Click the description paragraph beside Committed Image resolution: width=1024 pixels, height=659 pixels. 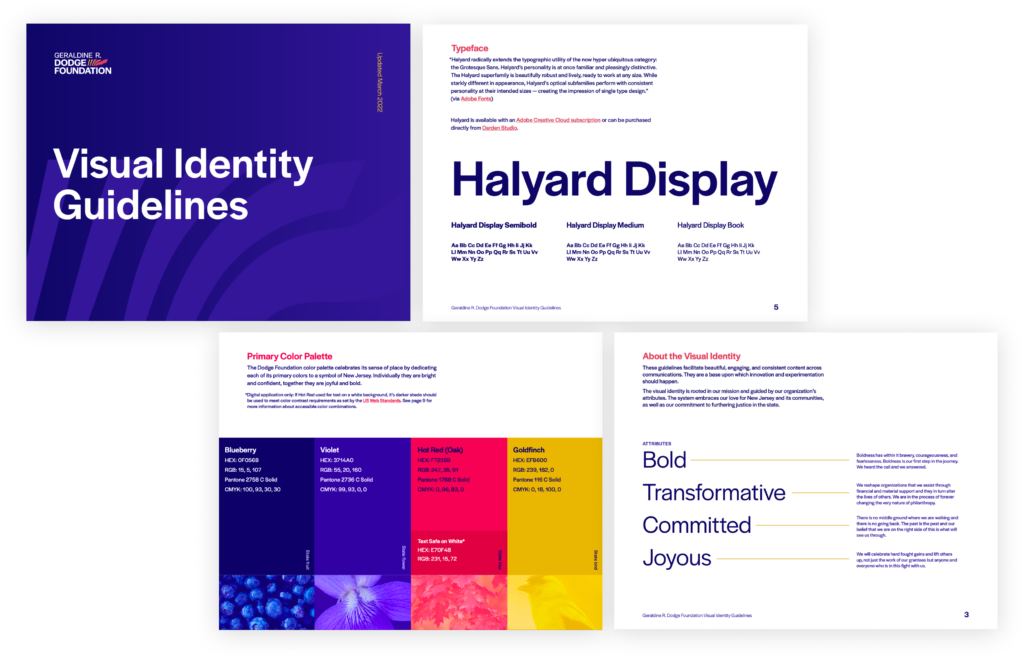pyautogui.click(x=907, y=526)
